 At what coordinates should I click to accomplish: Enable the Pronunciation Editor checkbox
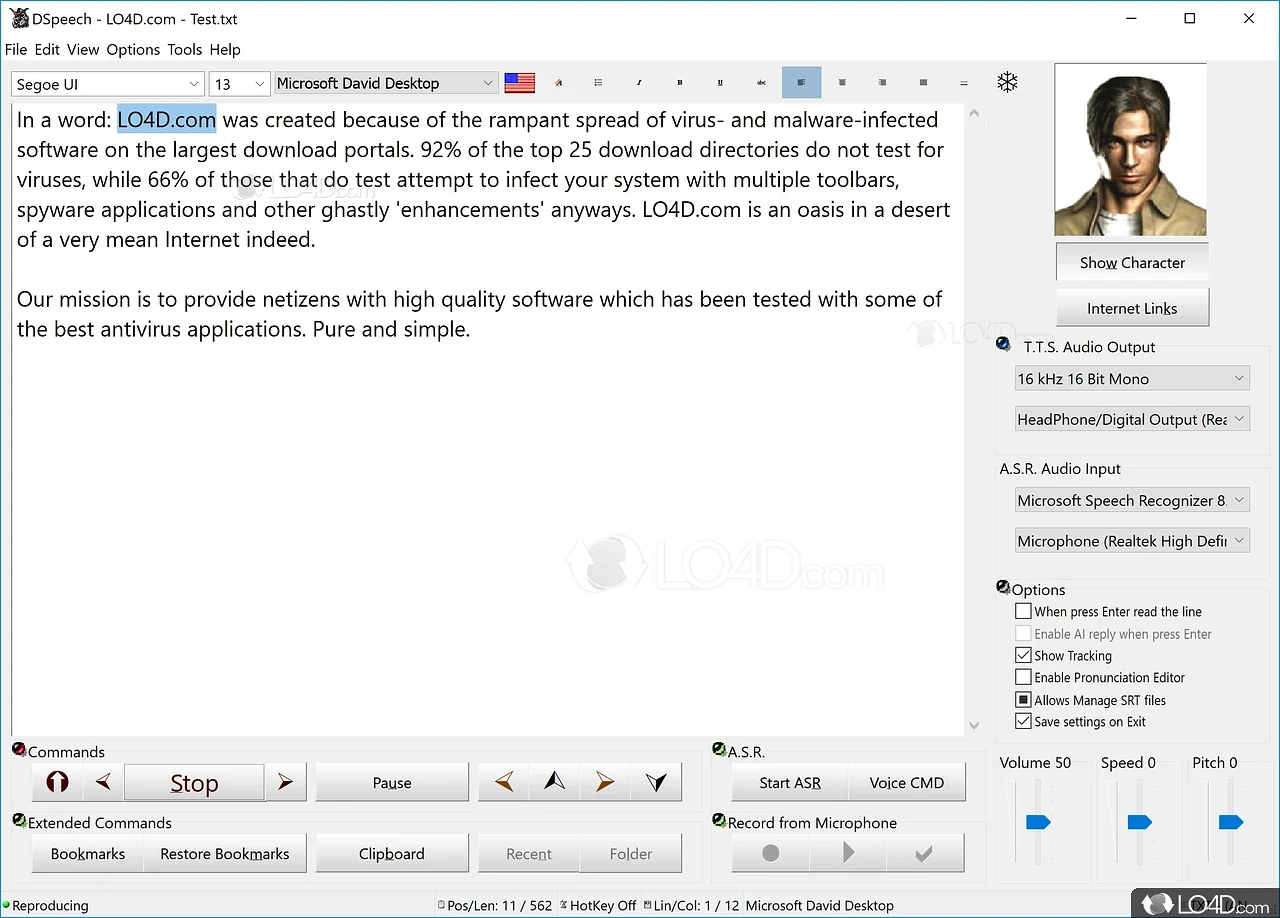(1023, 677)
